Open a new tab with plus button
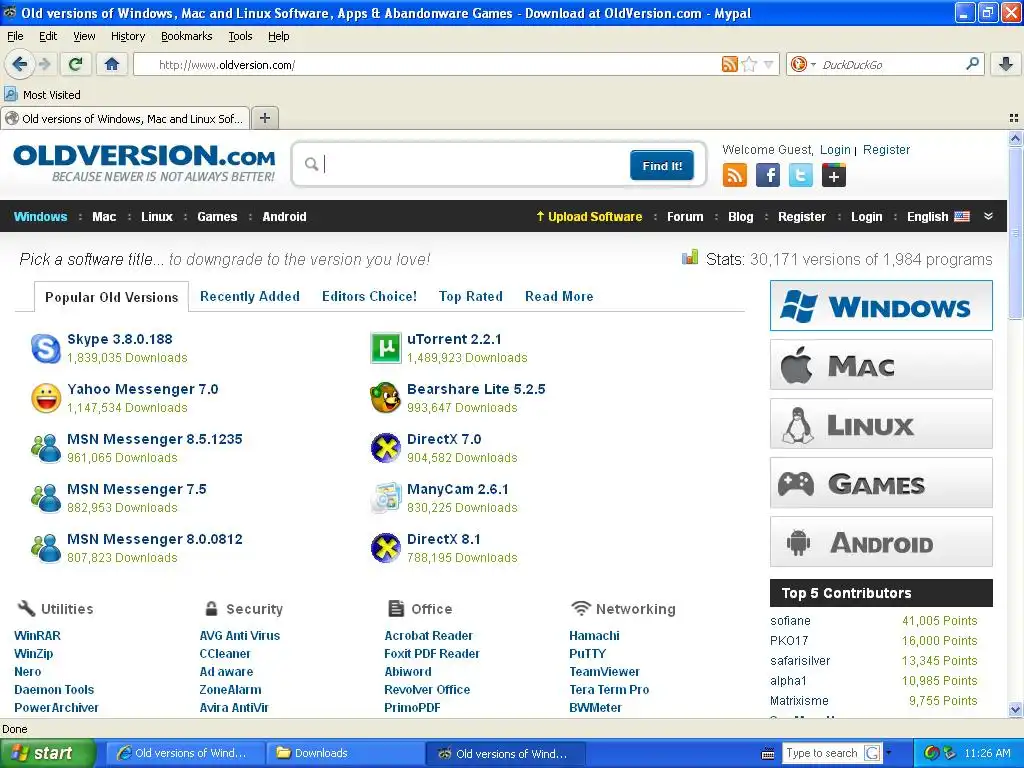1024x768 pixels. point(264,118)
